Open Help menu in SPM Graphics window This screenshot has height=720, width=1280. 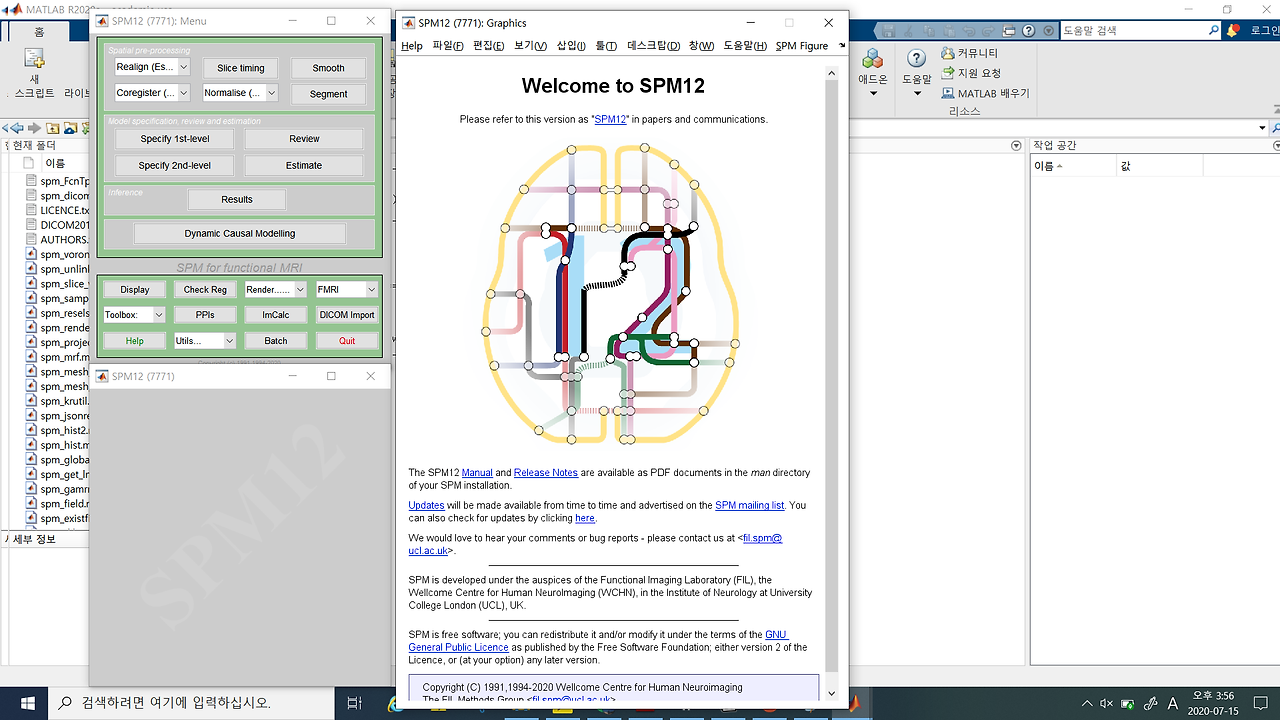click(412, 45)
